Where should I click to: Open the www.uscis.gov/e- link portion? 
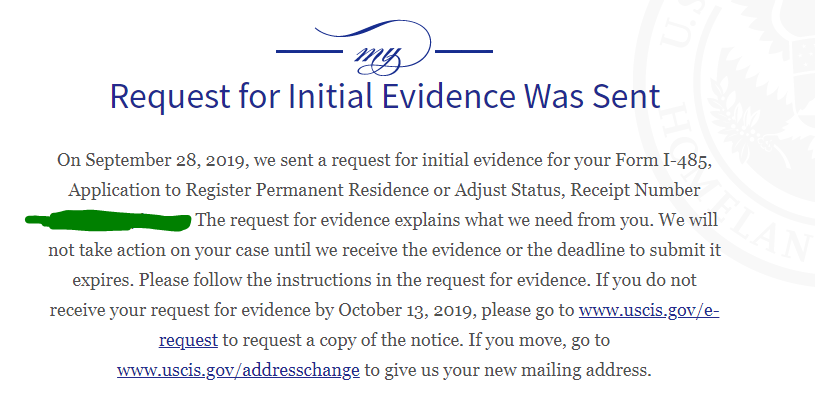[649, 310]
